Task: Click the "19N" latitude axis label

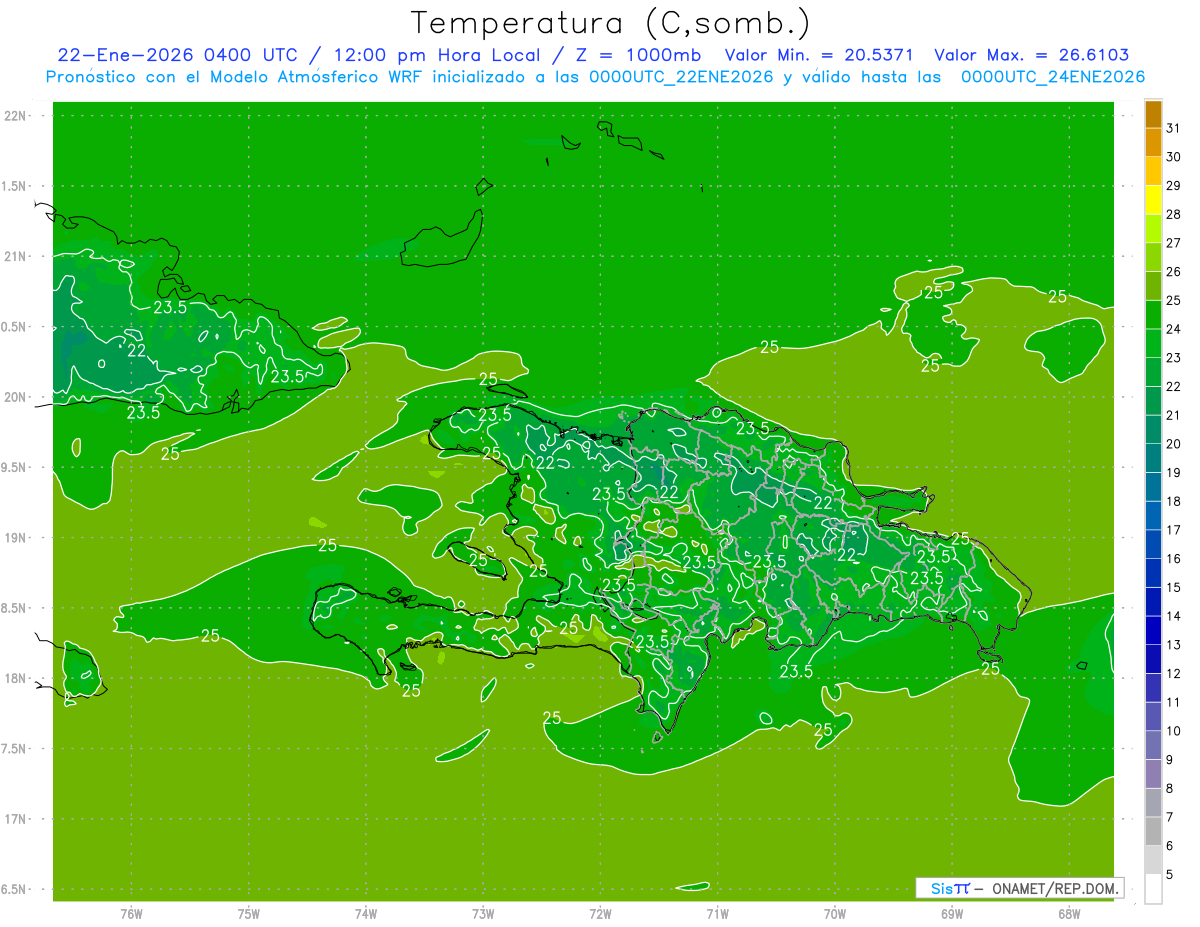Action: pyautogui.click(x=16, y=538)
